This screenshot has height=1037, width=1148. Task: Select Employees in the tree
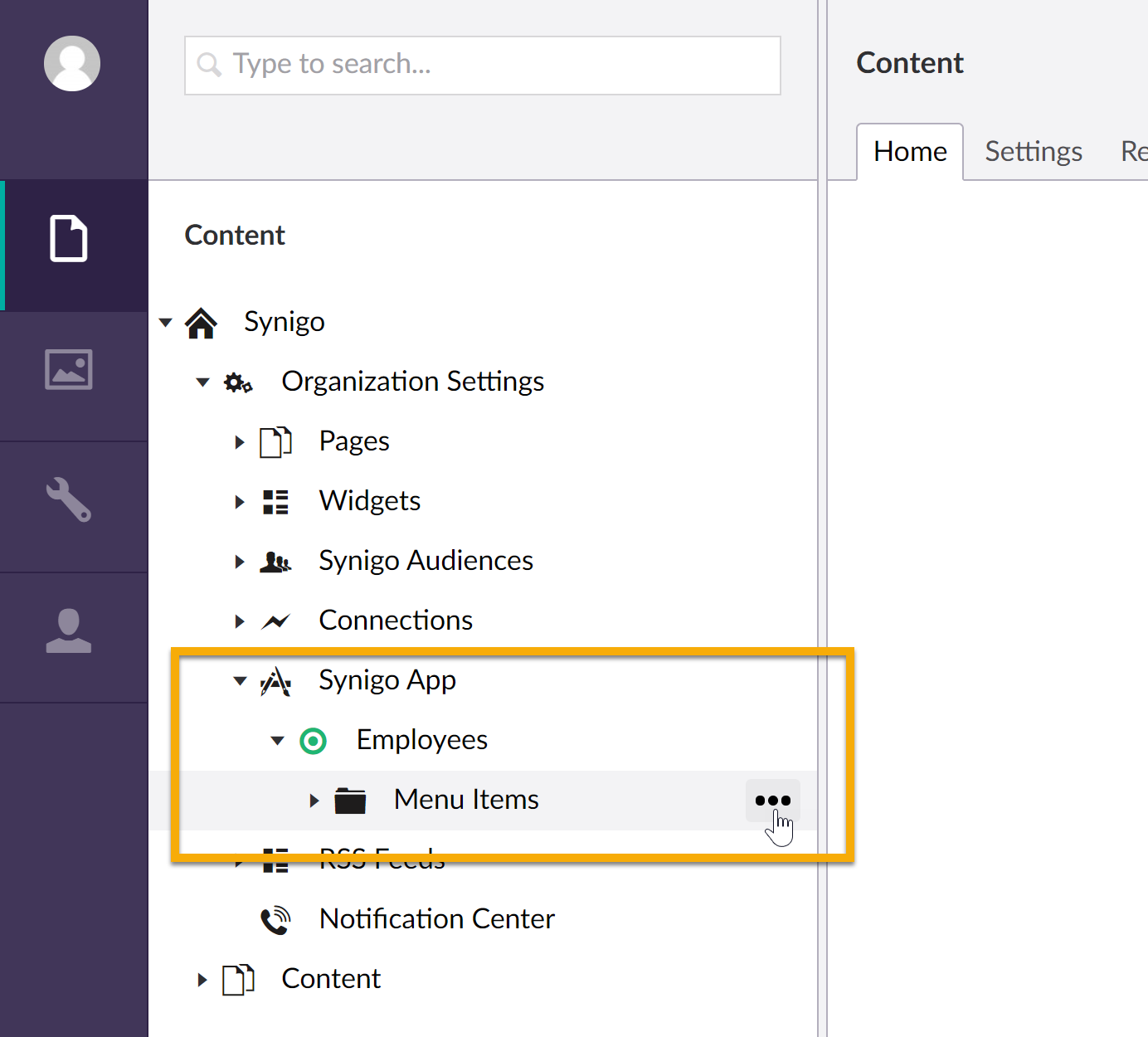pyautogui.click(x=422, y=741)
